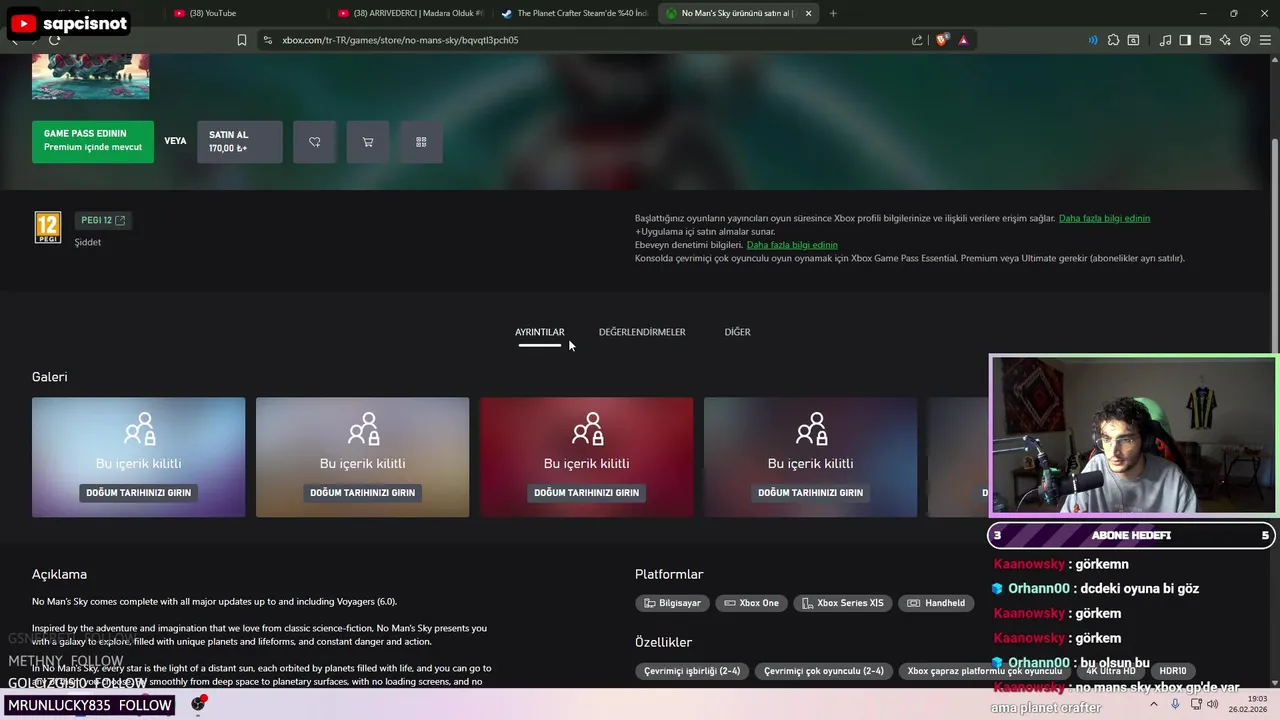Select the AYRINTILAR tab
This screenshot has height=720, width=1280.
540,332
